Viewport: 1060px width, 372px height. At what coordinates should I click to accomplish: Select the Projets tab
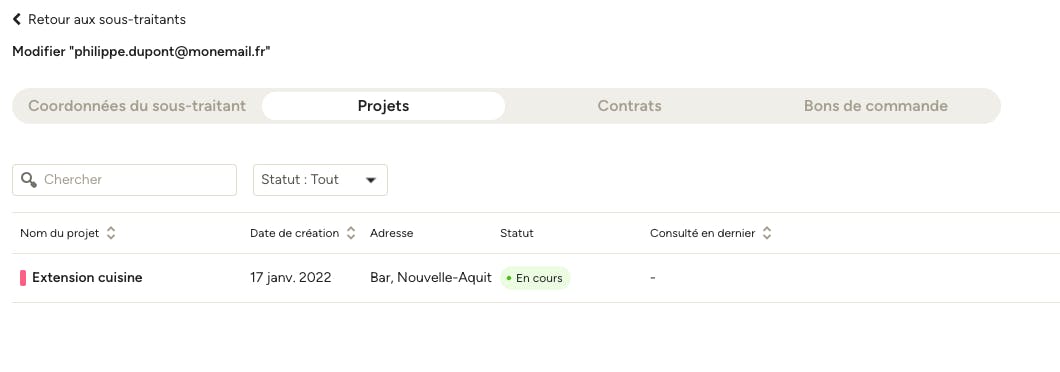tap(383, 106)
